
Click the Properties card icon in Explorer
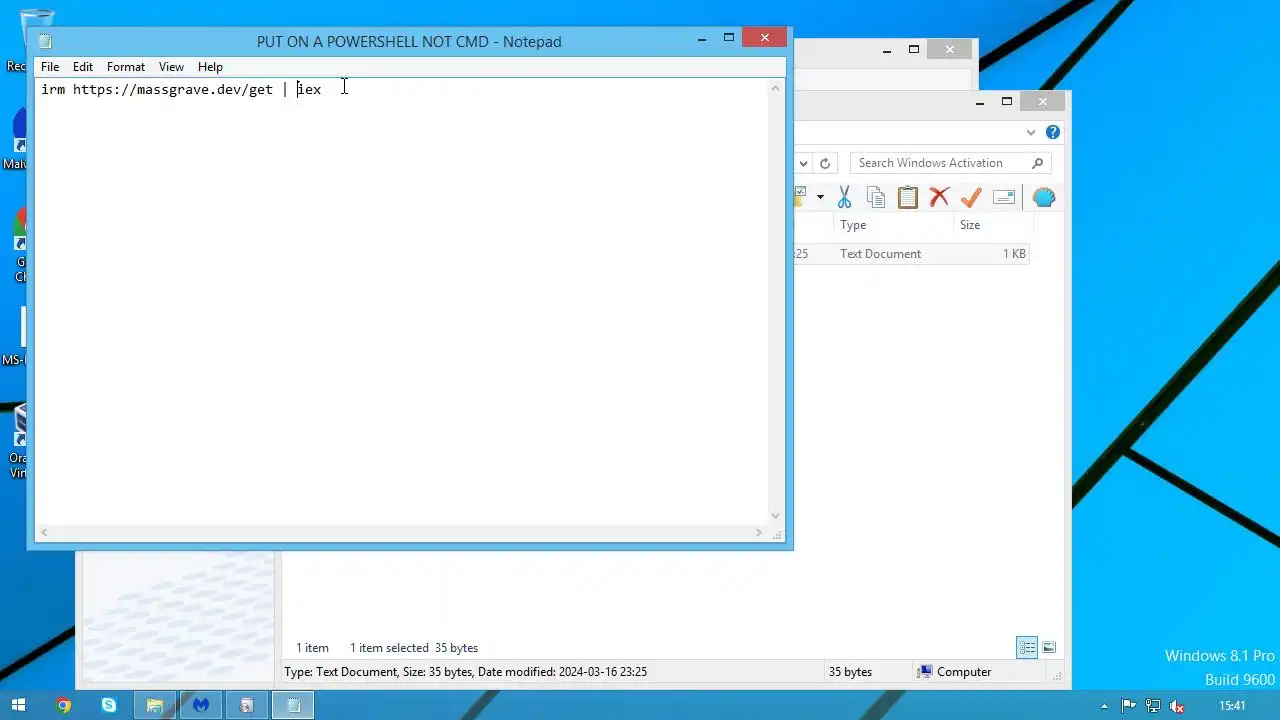(1004, 197)
